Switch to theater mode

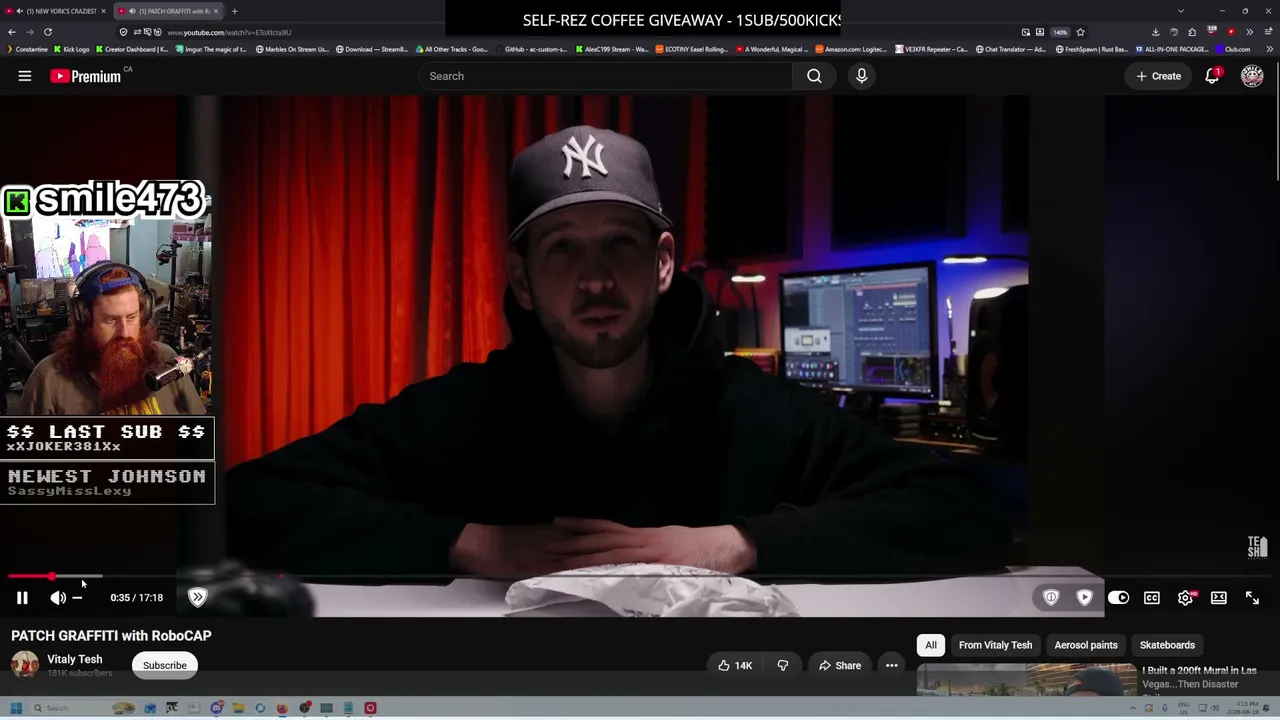pos(1219,598)
